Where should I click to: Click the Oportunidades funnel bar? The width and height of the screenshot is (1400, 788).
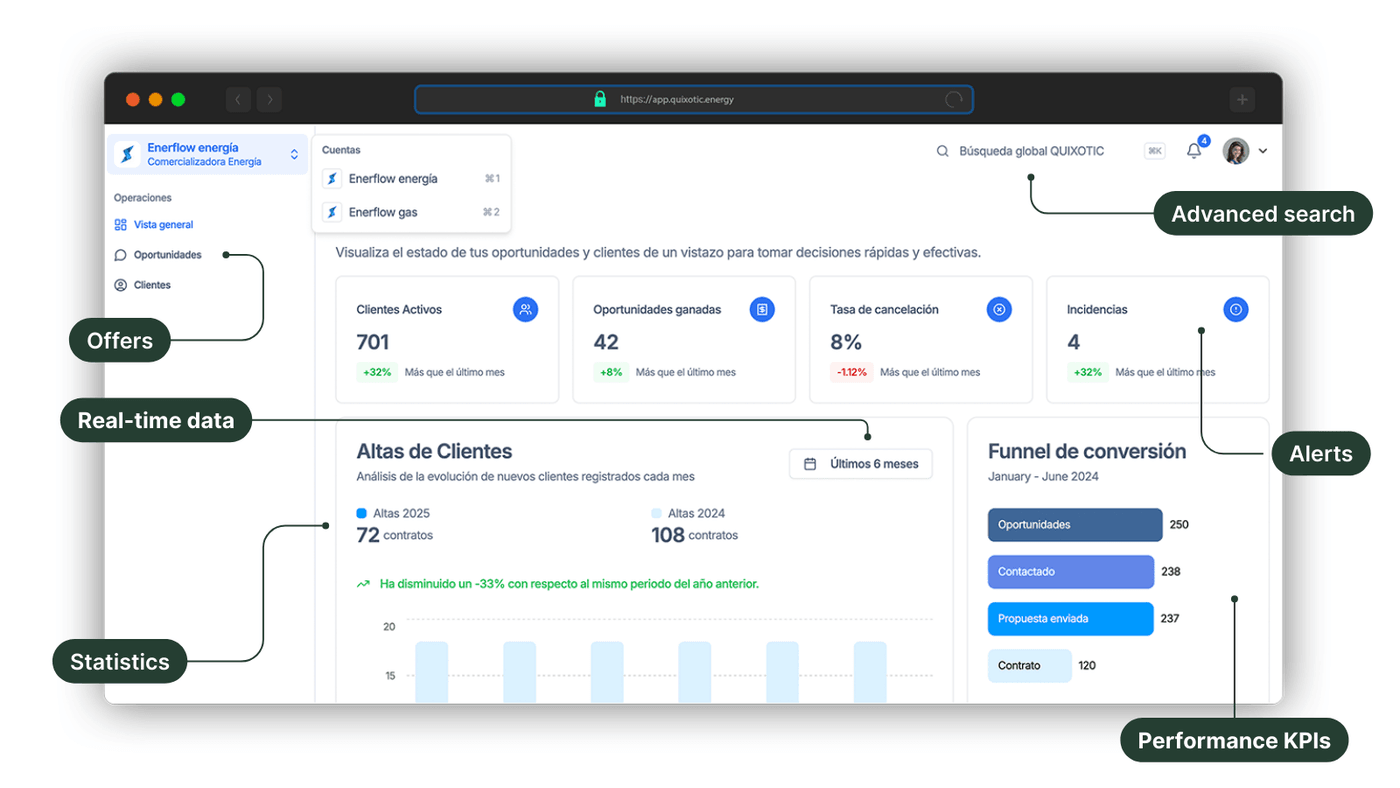(x=1075, y=525)
